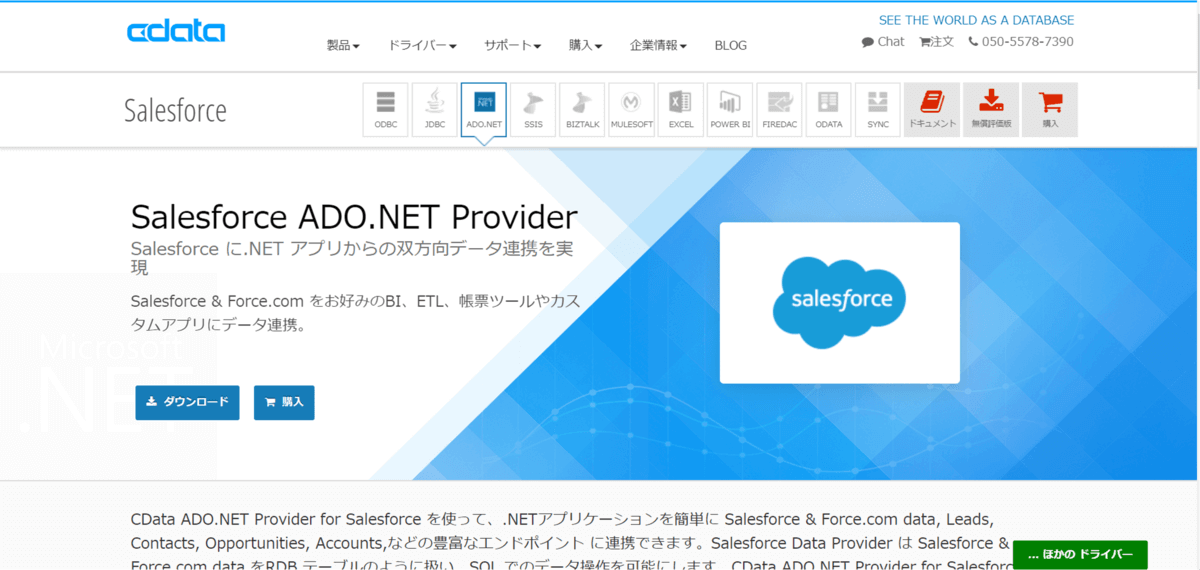Select the ODBC driver icon
The image size is (1200, 570).
(385, 109)
